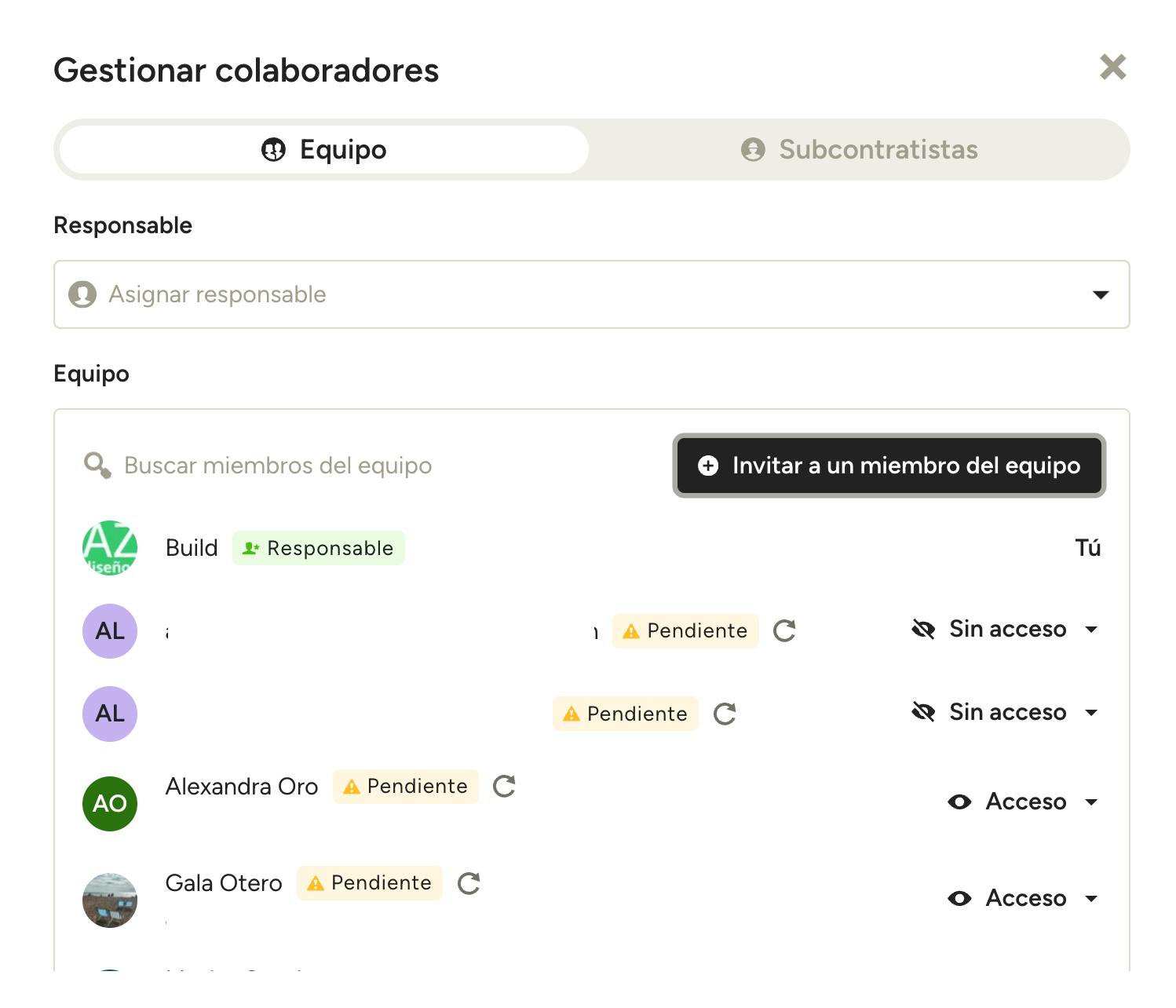This screenshot has height=1008, width=1176.
Task: Switch to the Equipo tab
Action: 323,149
